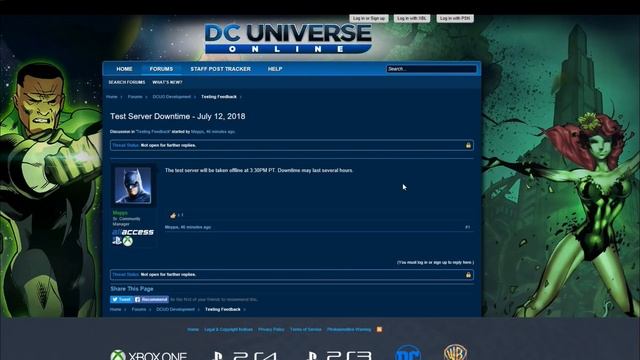Viewport: 640px width, 360px height.
Task: Open Forums in the top breadcrumb
Action: pyautogui.click(x=135, y=97)
